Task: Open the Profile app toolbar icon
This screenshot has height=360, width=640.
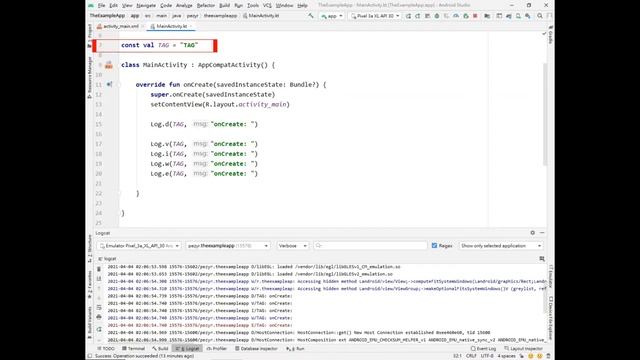Action: [x=456, y=16]
